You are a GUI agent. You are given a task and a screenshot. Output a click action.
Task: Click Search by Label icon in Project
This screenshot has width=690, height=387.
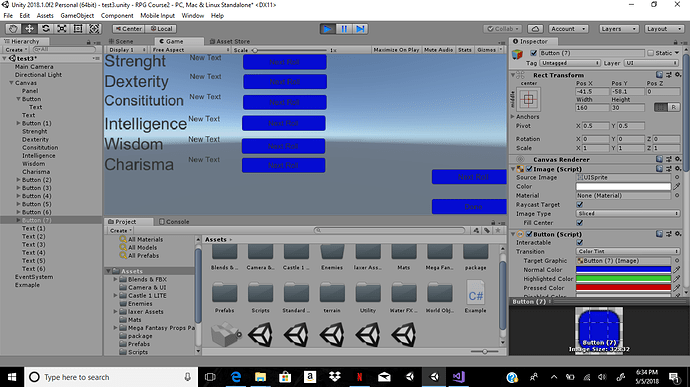tap(487, 230)
